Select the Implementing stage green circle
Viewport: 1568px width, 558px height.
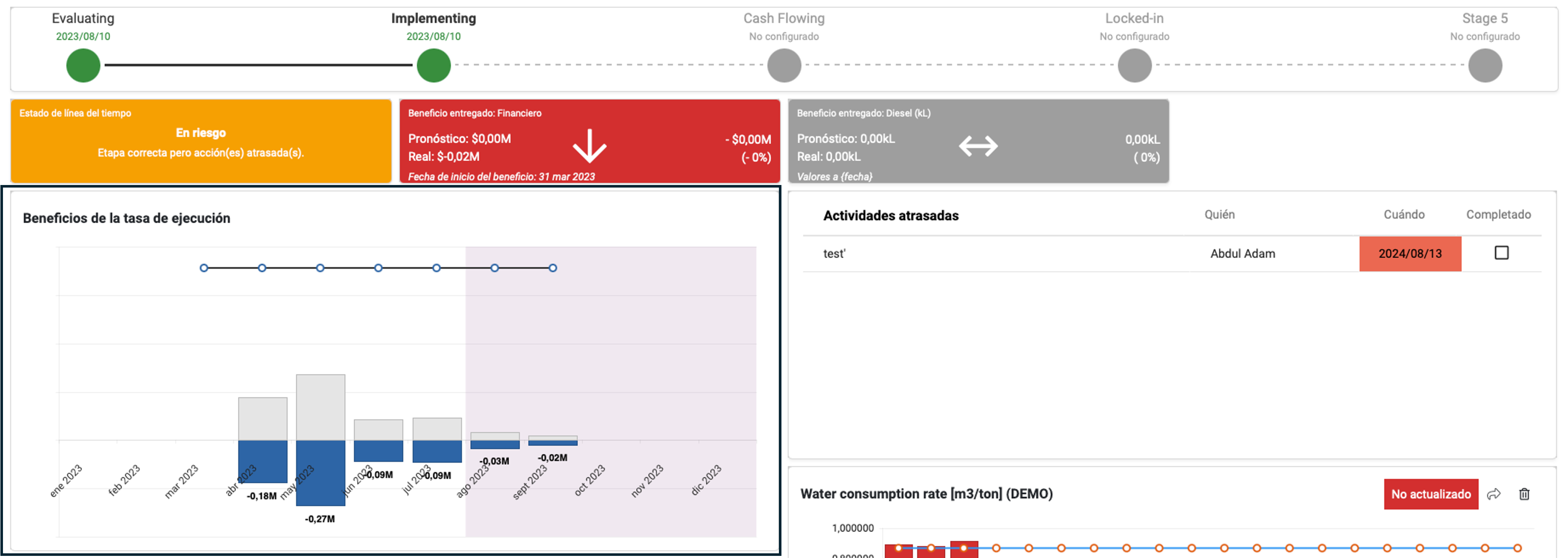[x=433, y=65]
